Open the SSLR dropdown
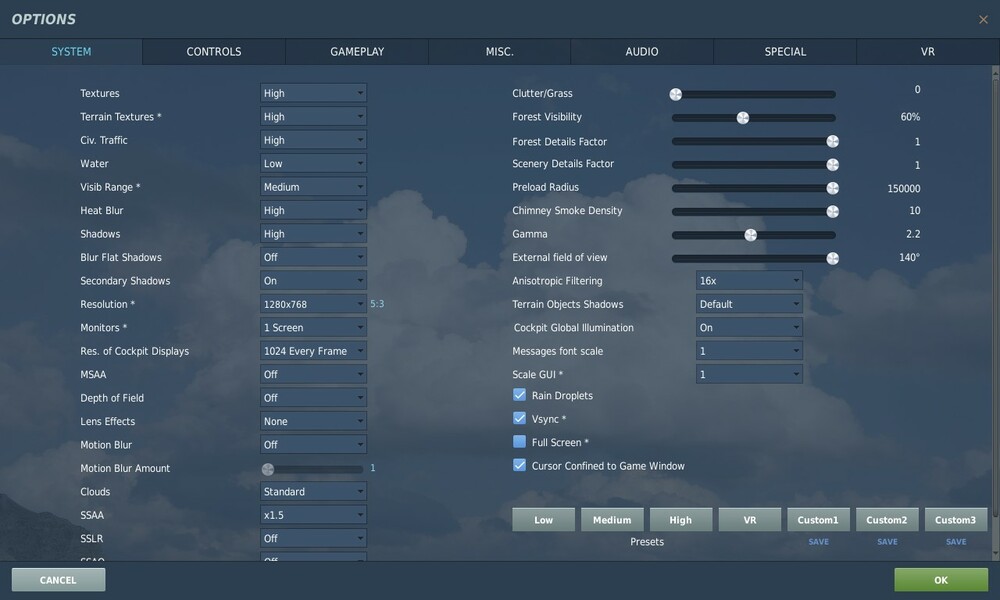The width and height of the screenshot is (1000, 600). (x=313, y=538)
